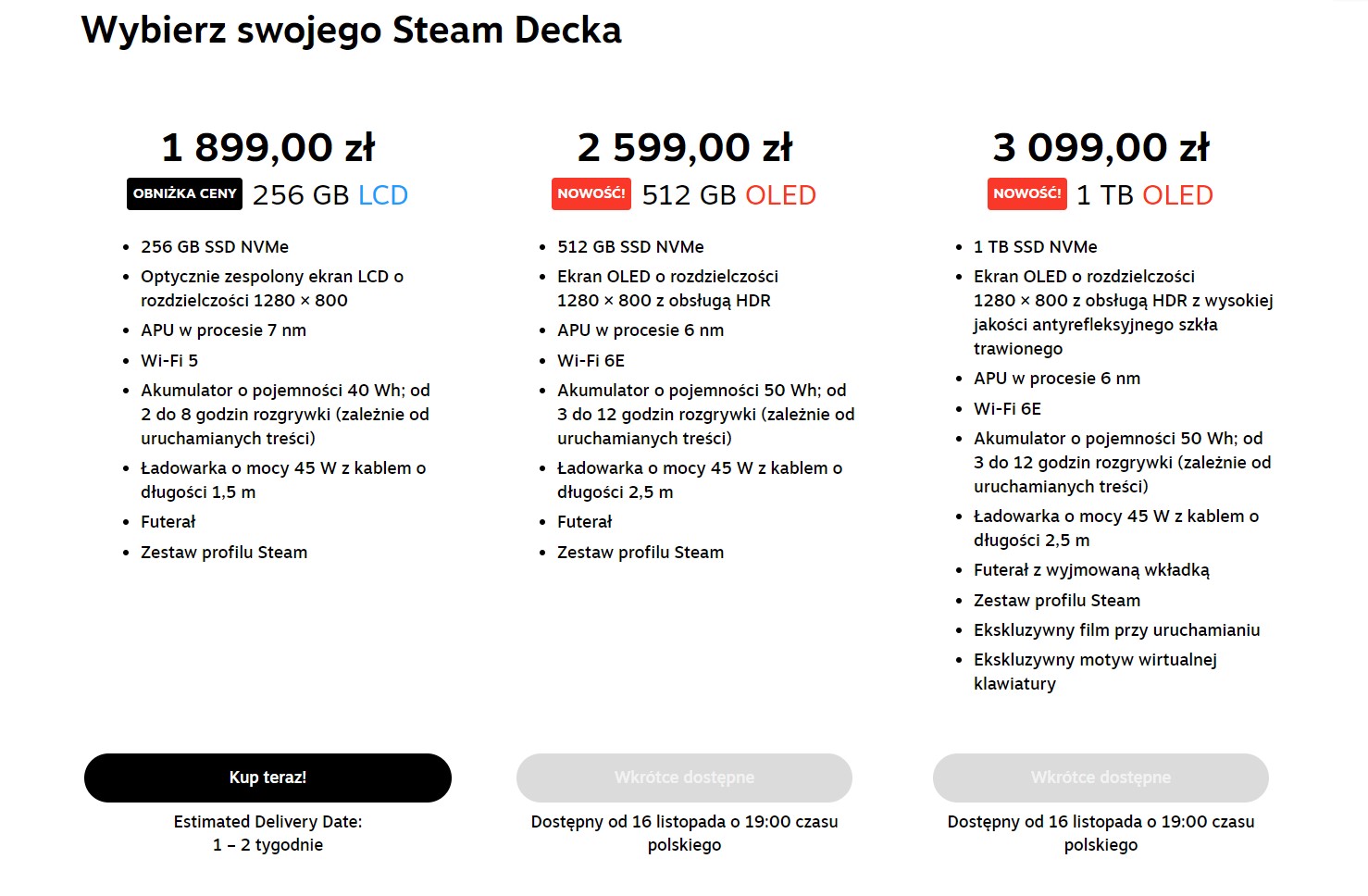Click the "Wybierz swojego Steam Decka" heading

coord(351,30)
